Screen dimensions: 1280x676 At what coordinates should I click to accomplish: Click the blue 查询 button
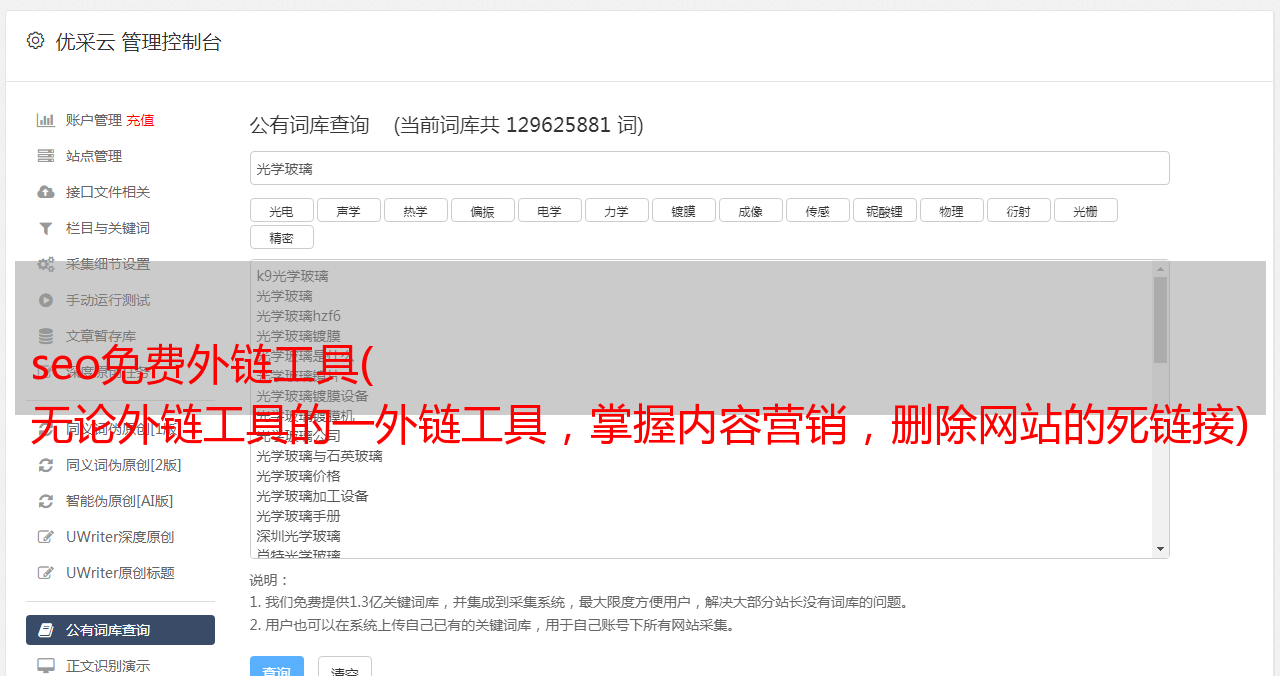pyautogui.click(x=276, y=668)
